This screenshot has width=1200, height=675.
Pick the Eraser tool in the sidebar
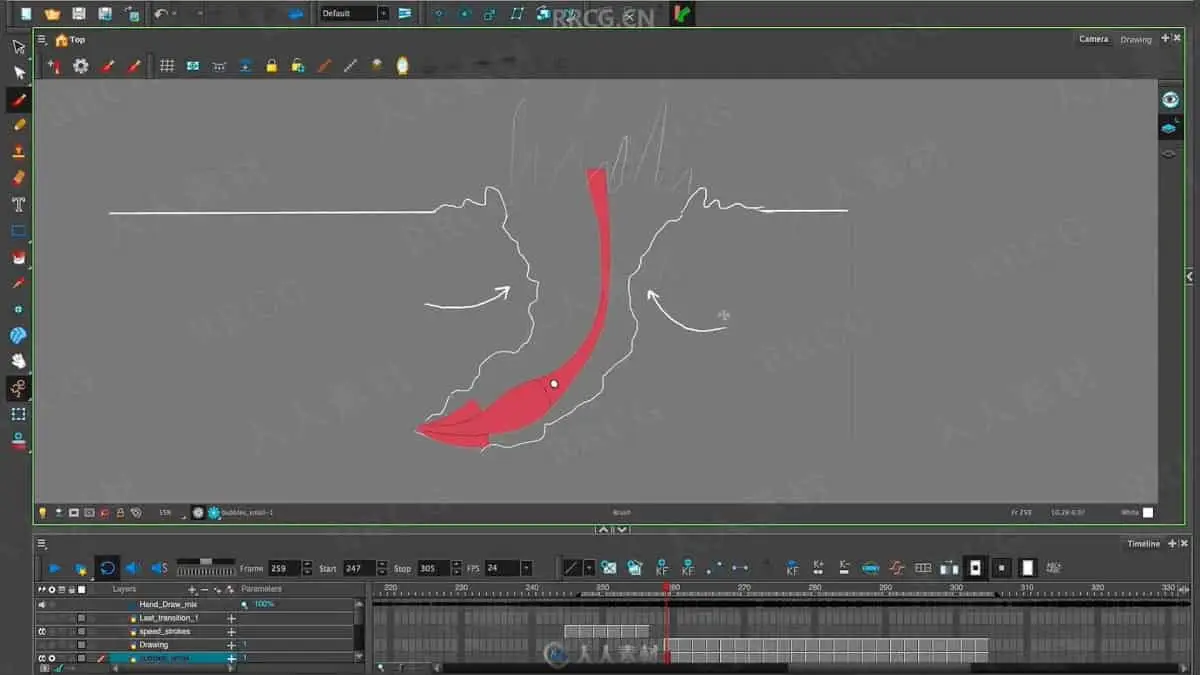18,177
